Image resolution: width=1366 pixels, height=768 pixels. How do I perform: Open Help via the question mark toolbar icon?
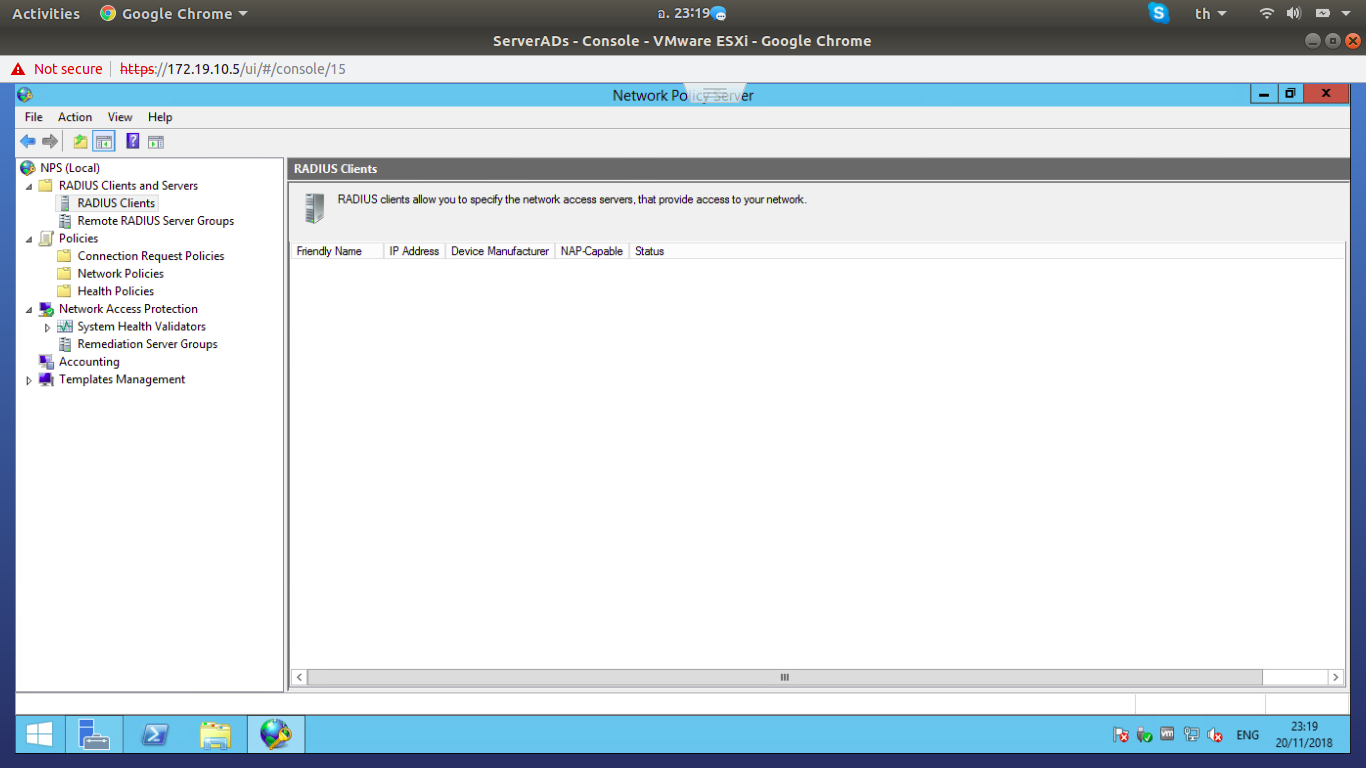[x=132, y=142]
